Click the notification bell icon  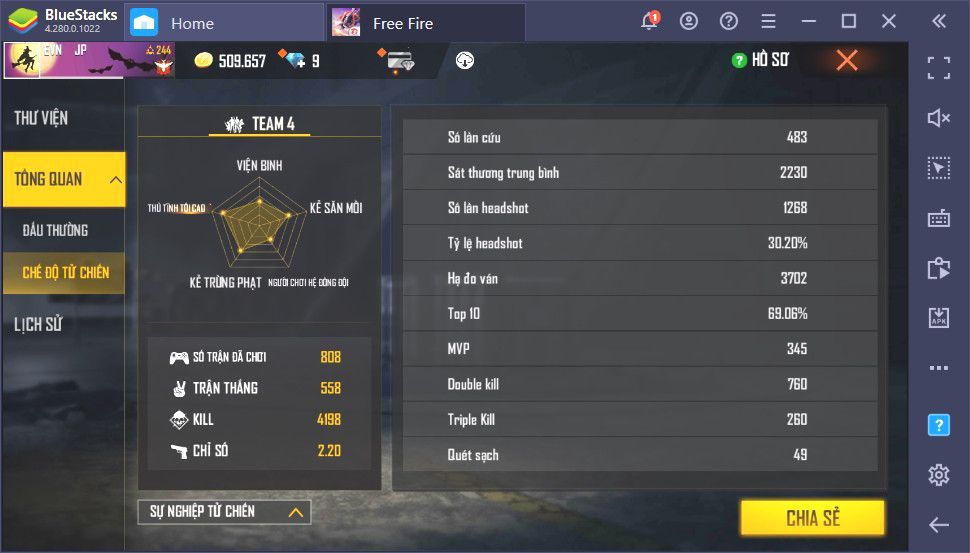pos(649,22)
